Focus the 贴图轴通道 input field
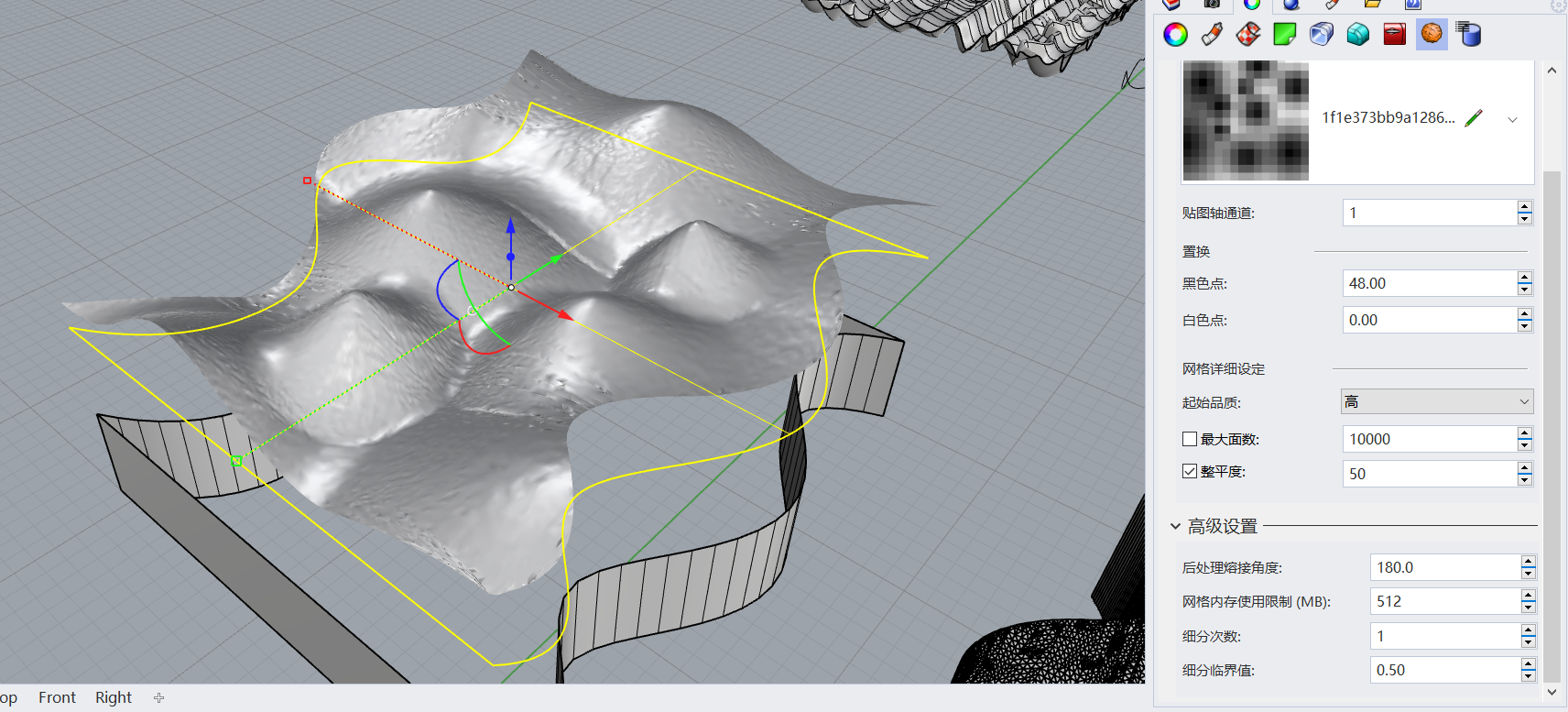The width and height of the screenshot is (1568, 712). click(1430, 213)
